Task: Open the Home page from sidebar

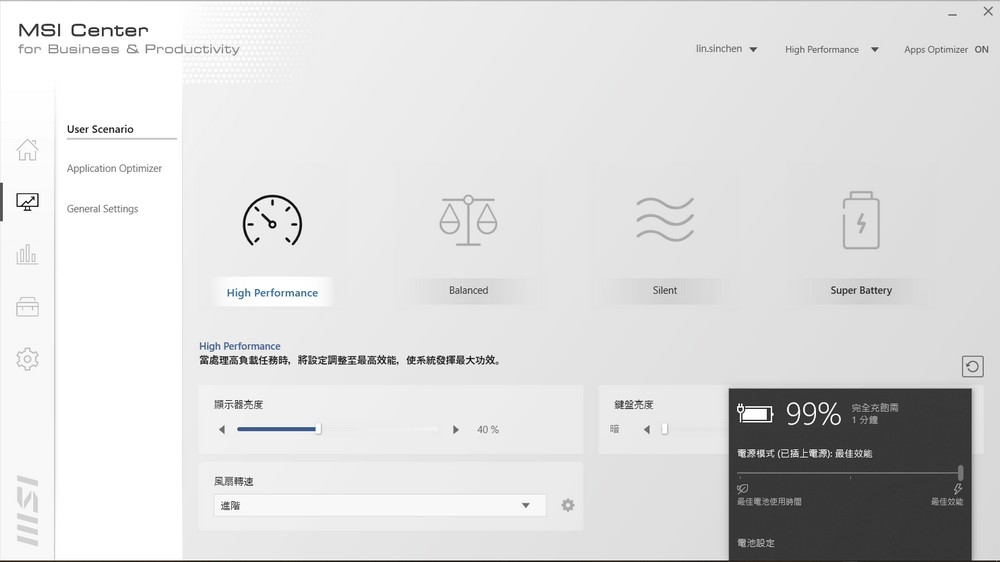Action: tap(27, 150)
